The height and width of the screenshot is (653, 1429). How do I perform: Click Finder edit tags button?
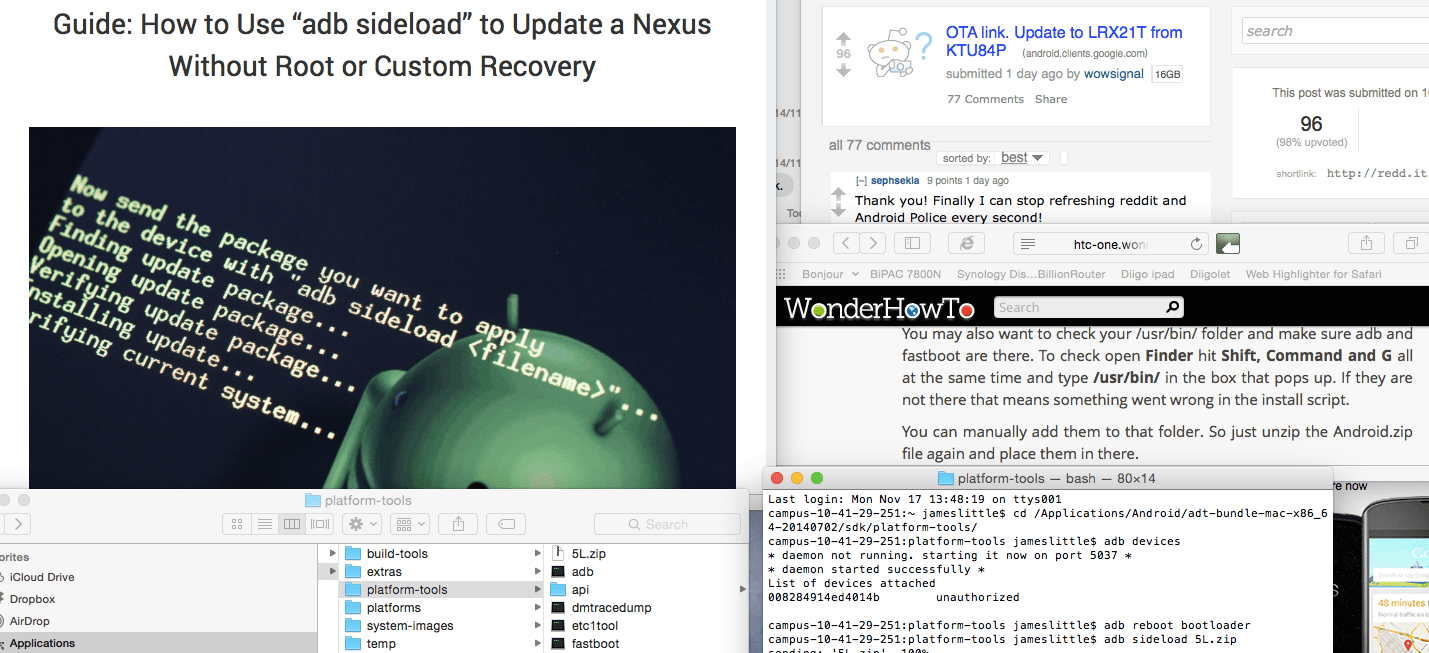(507, 524)
